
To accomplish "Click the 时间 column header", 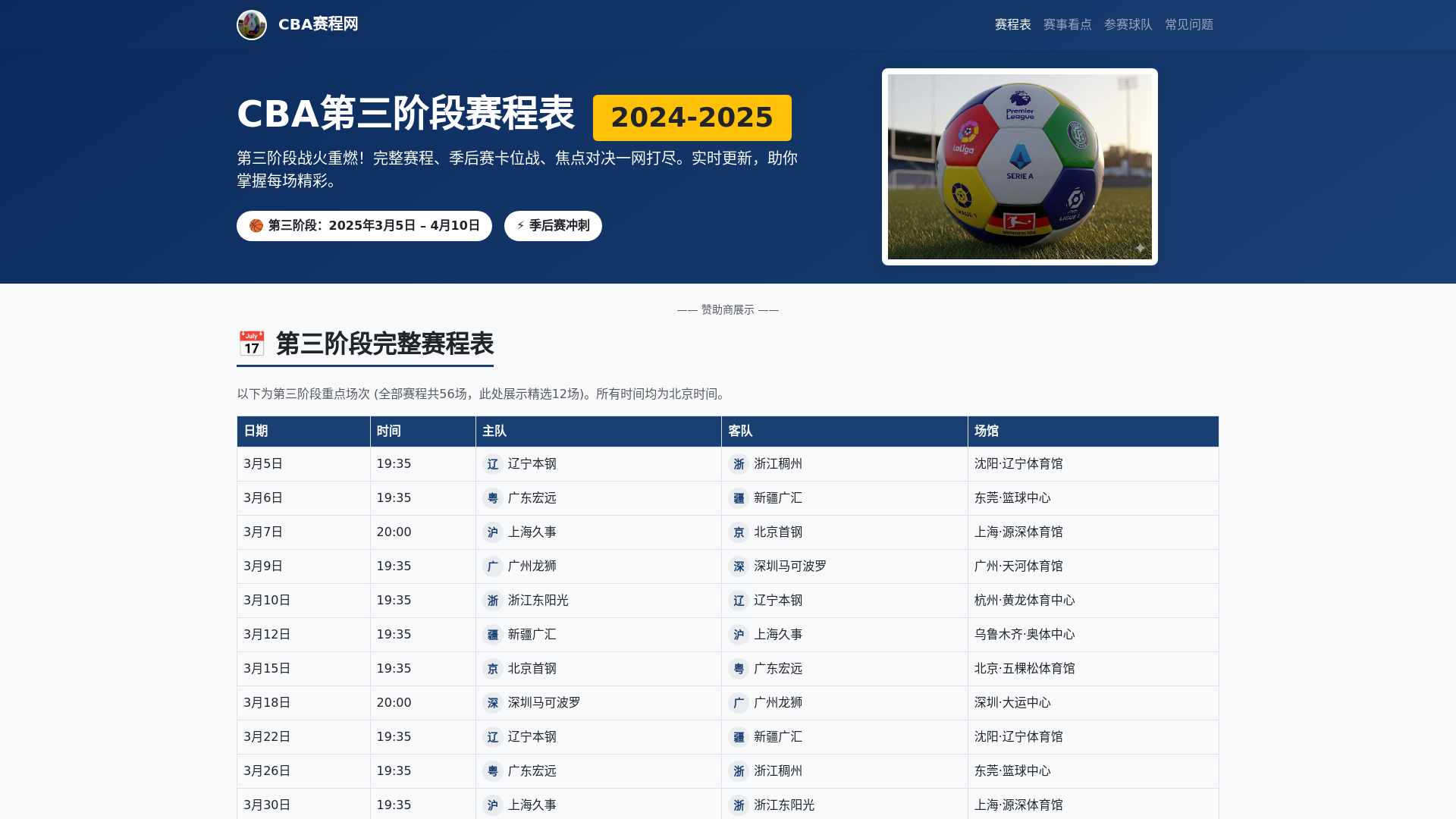I will pyautogui.click(x=422, y=431).
